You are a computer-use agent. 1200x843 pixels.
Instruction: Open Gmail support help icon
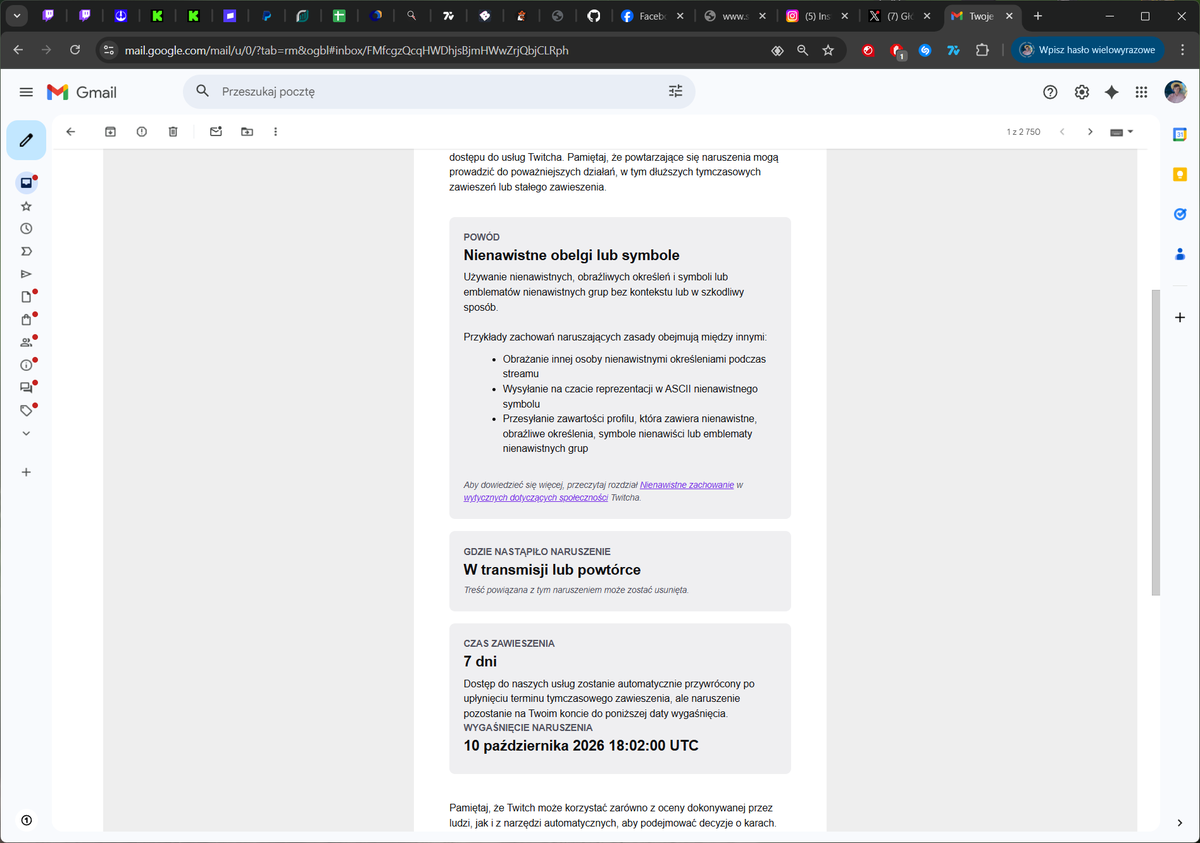click(1050, 92)
